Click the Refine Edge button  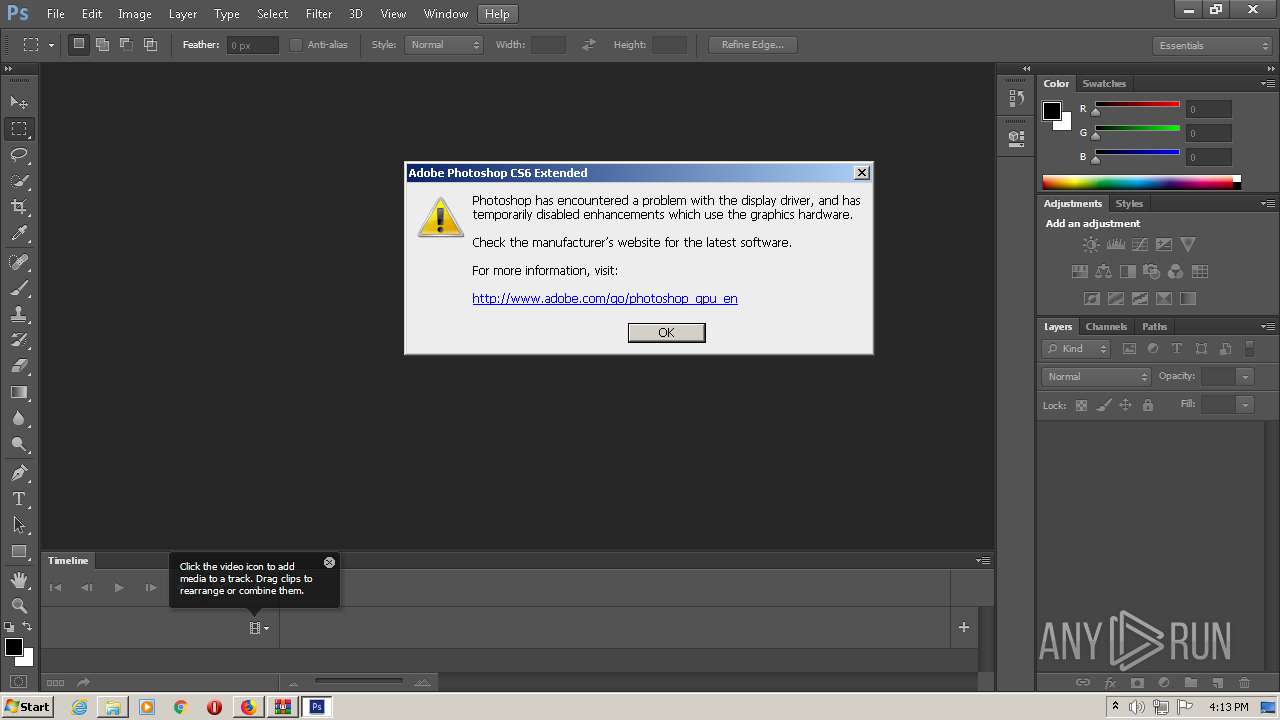[753, 45]
